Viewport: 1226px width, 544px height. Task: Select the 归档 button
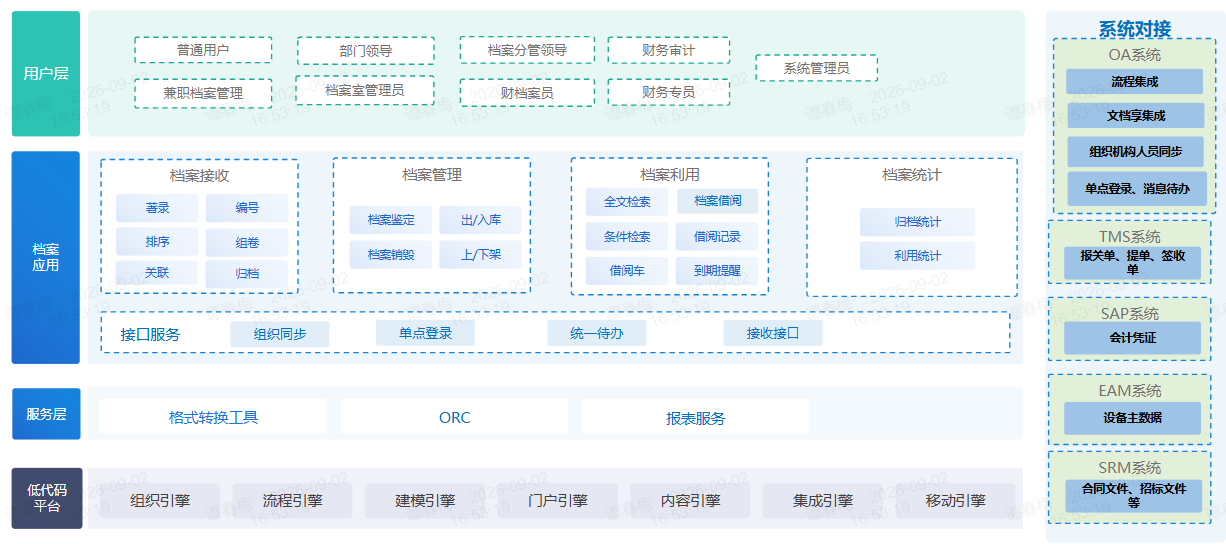(x=247, y=273)
